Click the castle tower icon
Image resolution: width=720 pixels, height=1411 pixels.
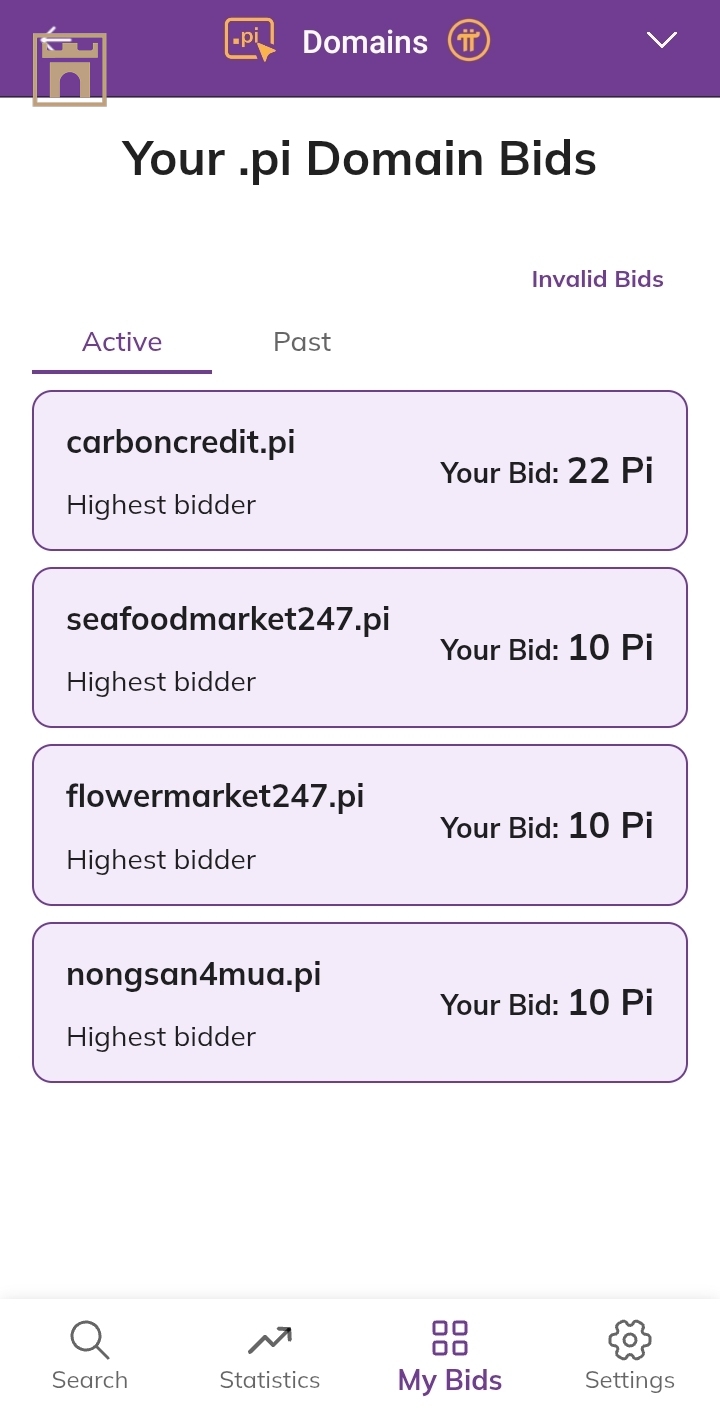[70, 72]
